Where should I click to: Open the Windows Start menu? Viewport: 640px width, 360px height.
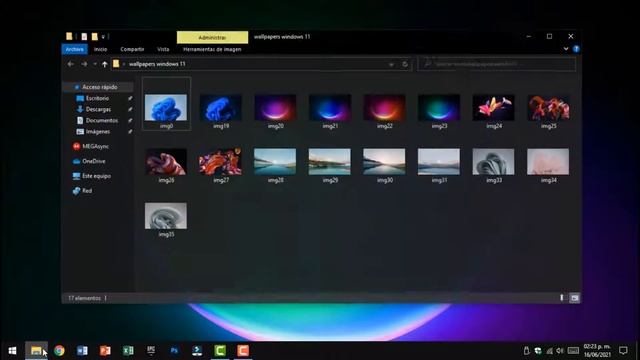(x=12, y=351)
